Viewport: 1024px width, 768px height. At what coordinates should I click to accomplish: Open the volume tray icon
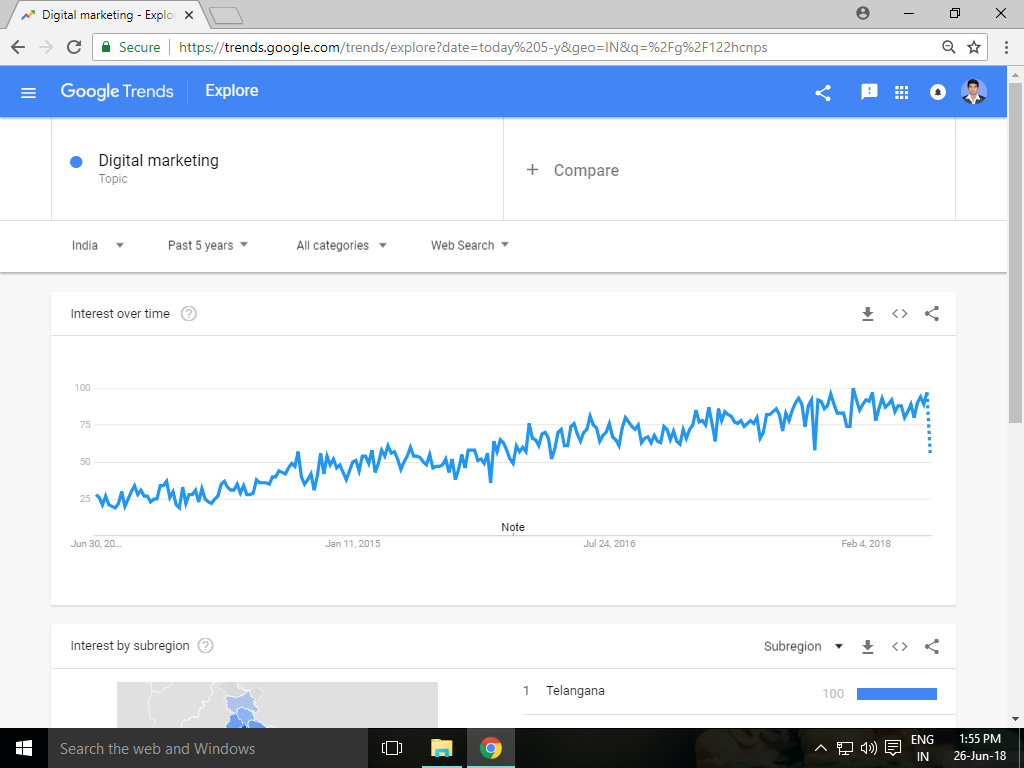click(x=869, y=748)
